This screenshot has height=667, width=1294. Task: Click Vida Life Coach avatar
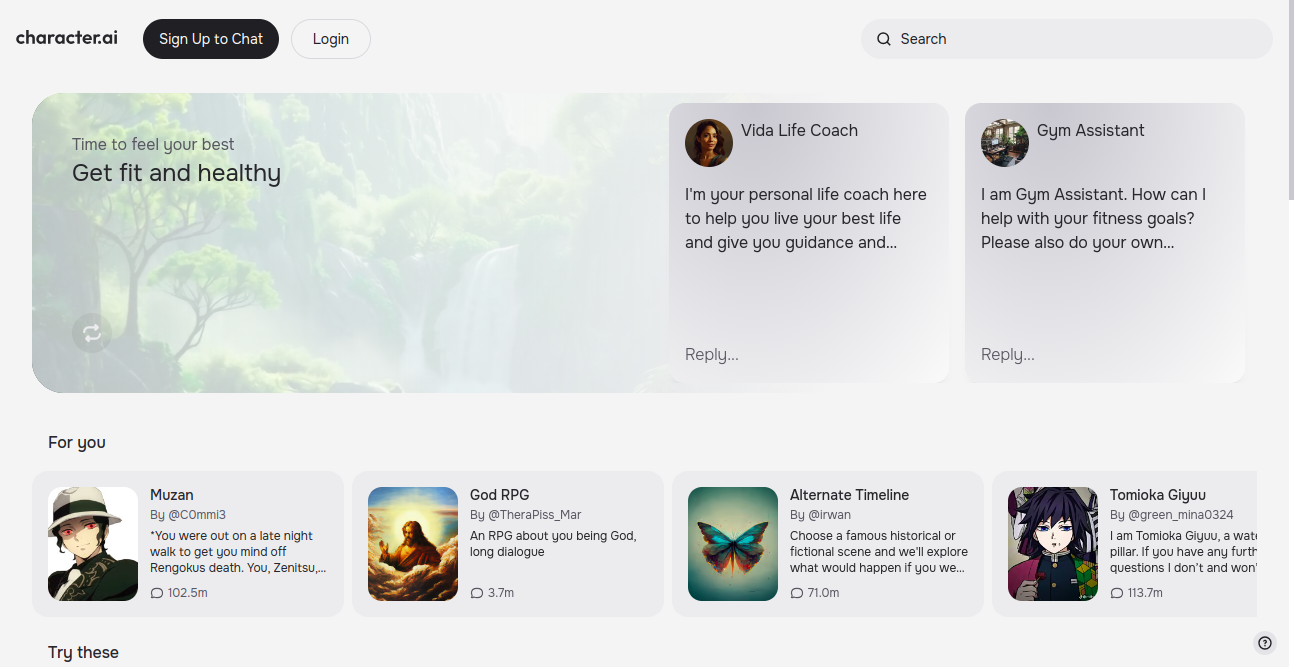tap(709, 143)
